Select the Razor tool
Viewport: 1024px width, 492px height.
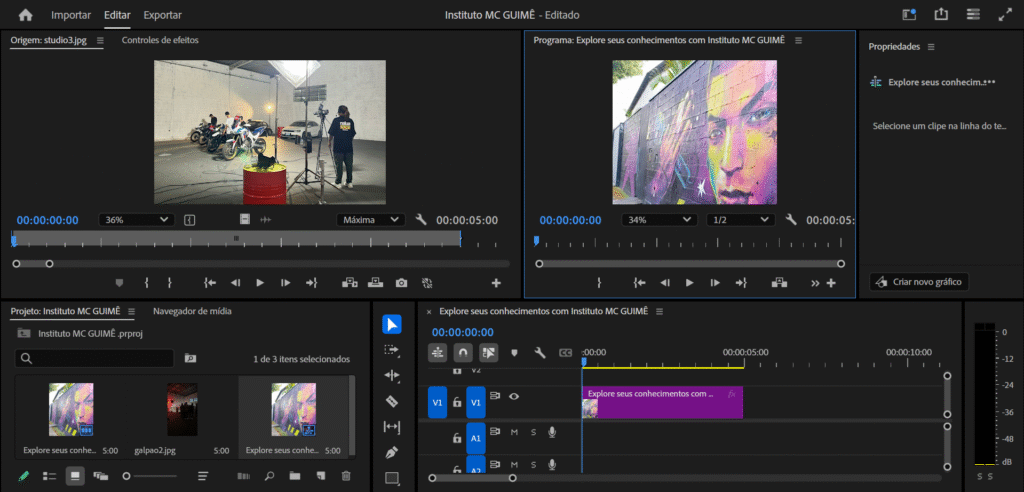(392, 401)
